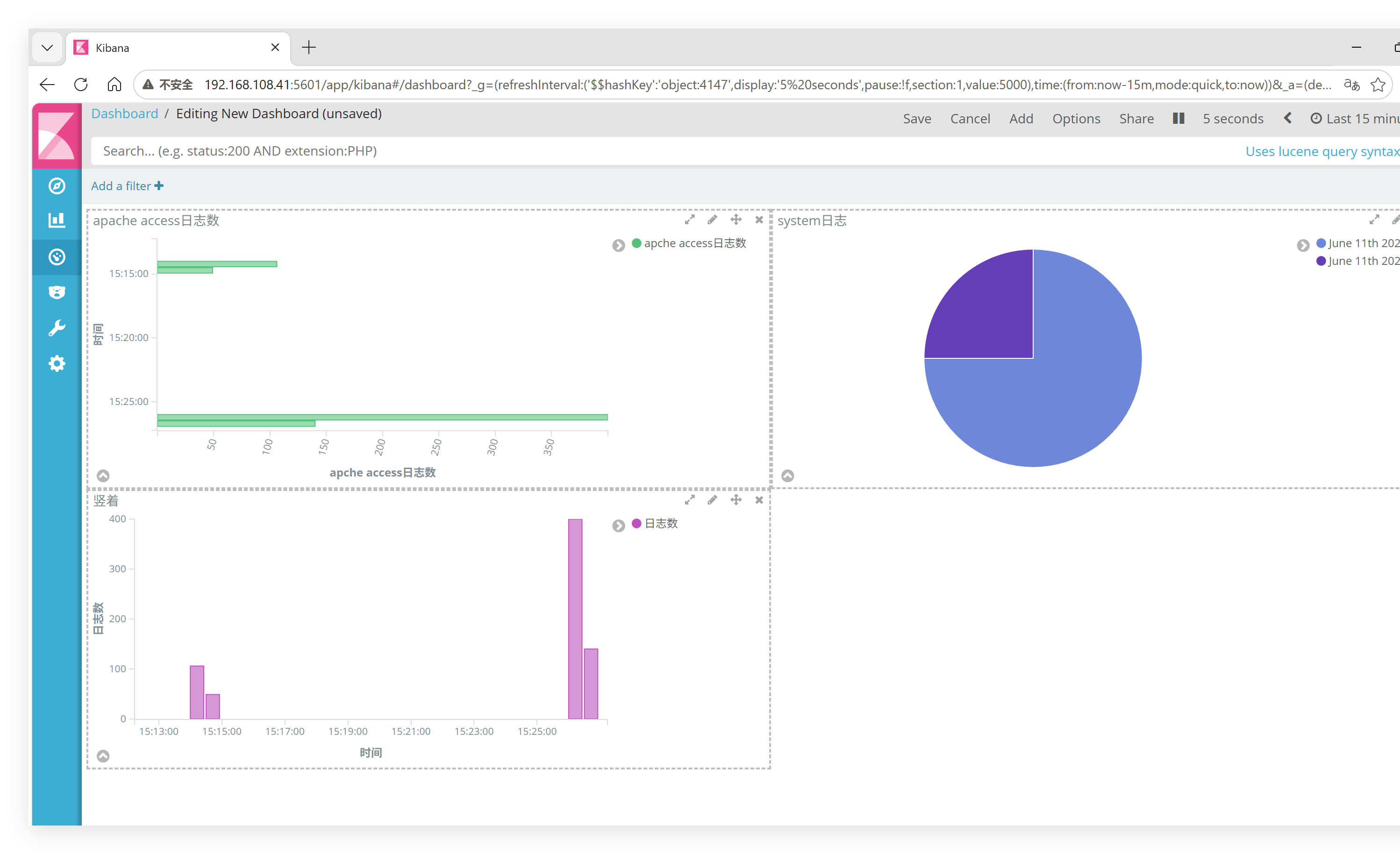Step the time range backward with the arrow
1400x854 pixels.
click(1287, 118)
